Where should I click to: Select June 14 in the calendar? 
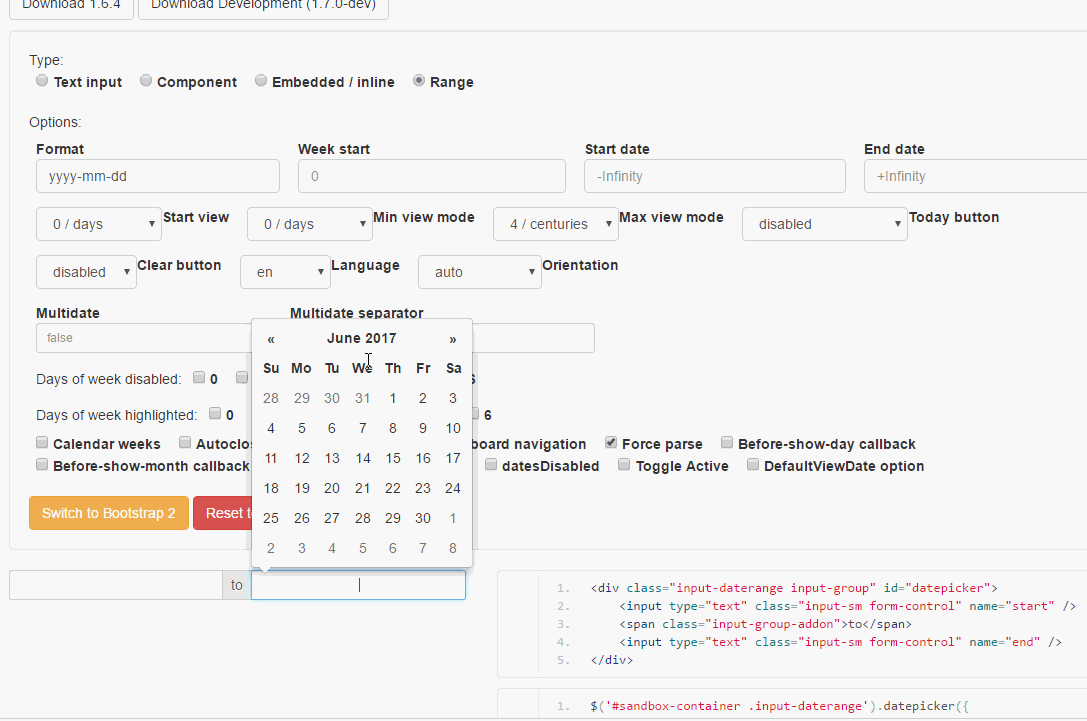(362, 458)
